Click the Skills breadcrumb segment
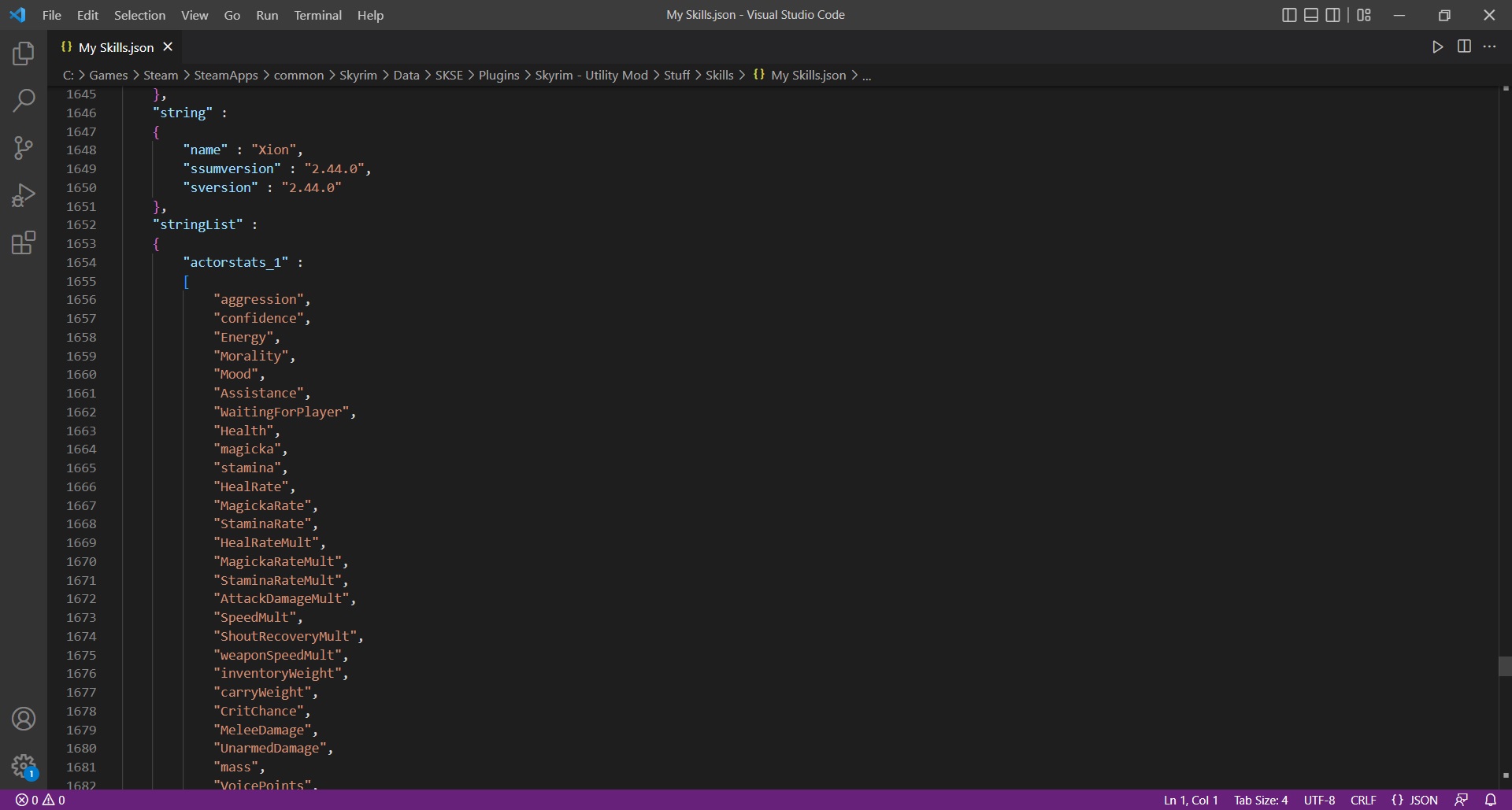Viewport: 1512px width, 810px height. click(x=719, y=75)
